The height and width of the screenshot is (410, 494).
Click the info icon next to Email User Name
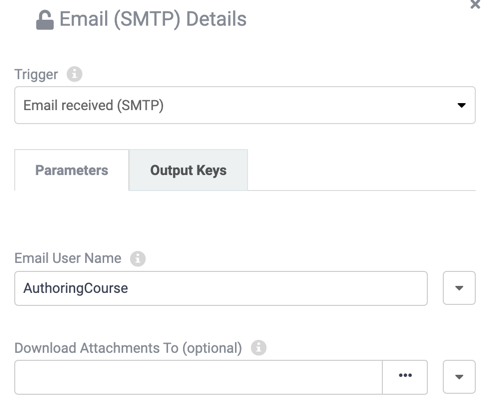point(138,258)
